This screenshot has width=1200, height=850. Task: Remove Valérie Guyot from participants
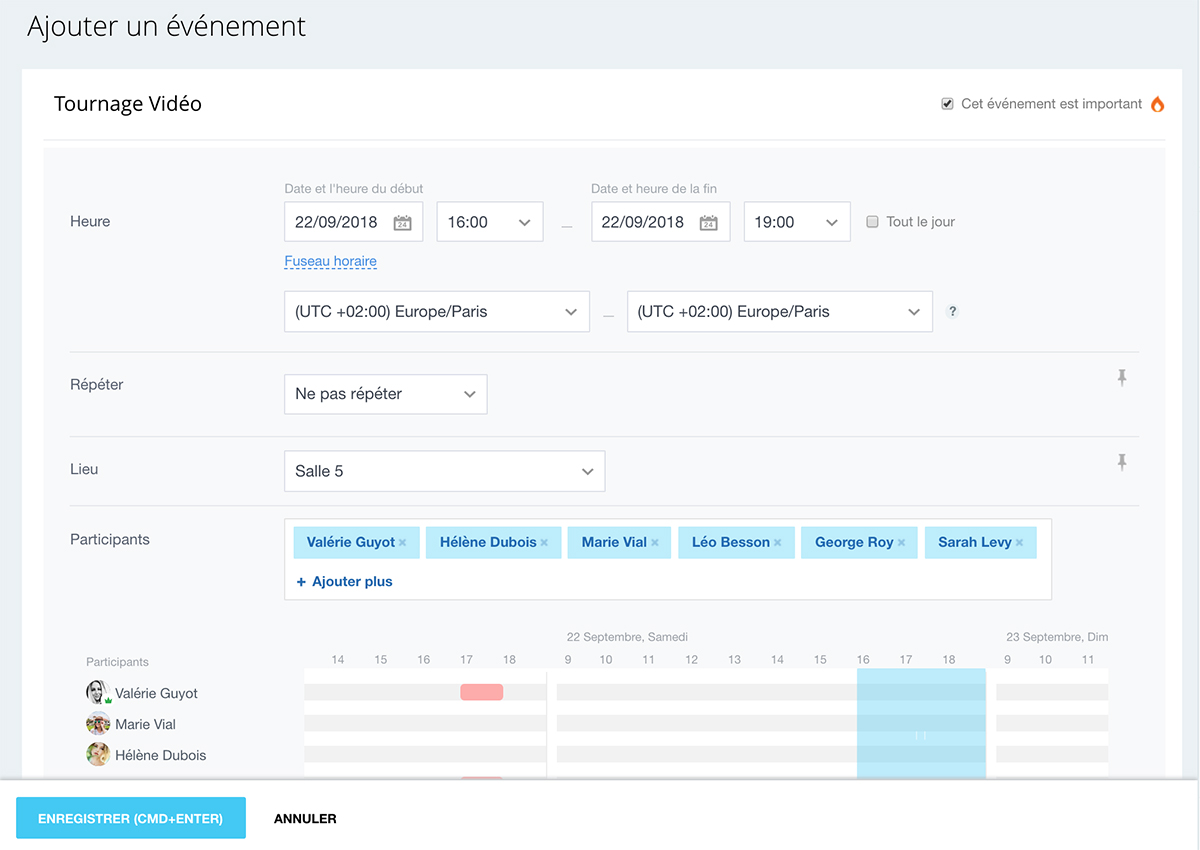(x=402, y=543)
